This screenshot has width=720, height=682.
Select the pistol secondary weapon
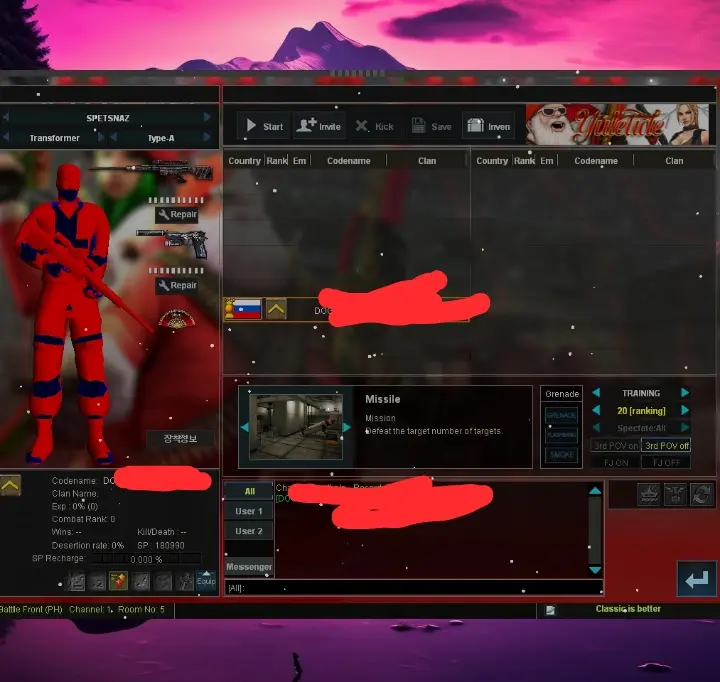tap(173, 243)
